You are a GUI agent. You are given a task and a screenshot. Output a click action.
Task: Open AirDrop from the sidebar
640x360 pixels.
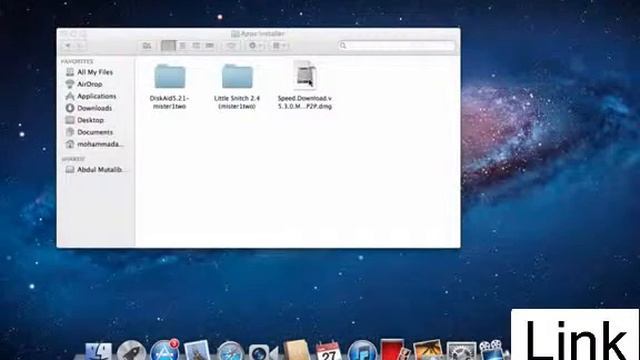pos(90,84)
